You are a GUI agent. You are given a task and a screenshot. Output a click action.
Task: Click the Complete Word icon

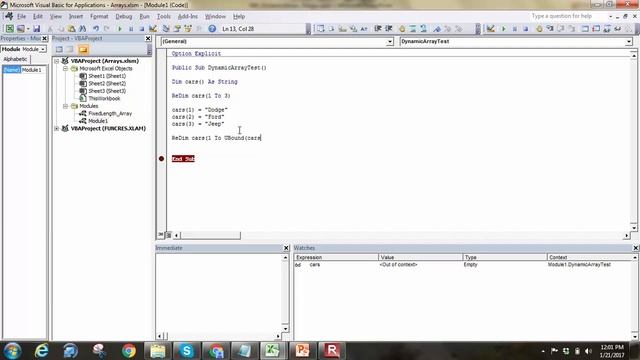pos(364,29)
